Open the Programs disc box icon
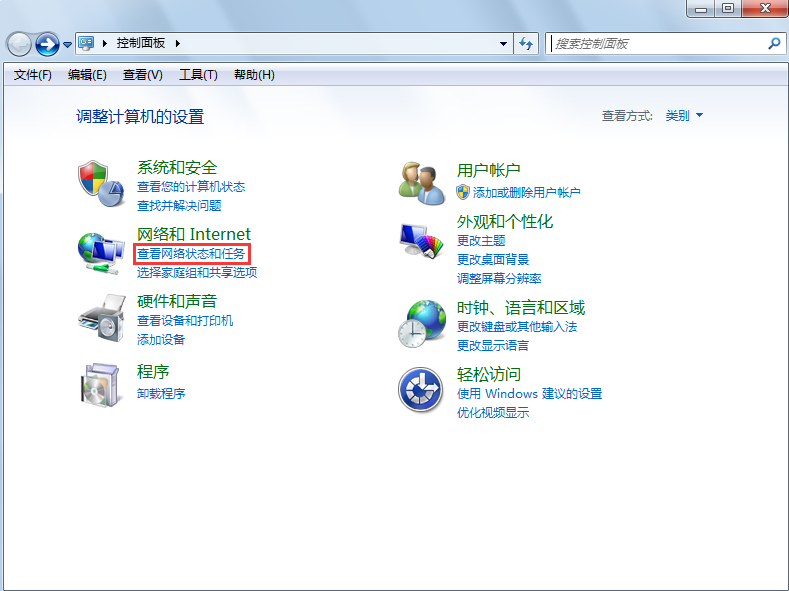Screen dimensions: 789x591 tap(101, 384)
